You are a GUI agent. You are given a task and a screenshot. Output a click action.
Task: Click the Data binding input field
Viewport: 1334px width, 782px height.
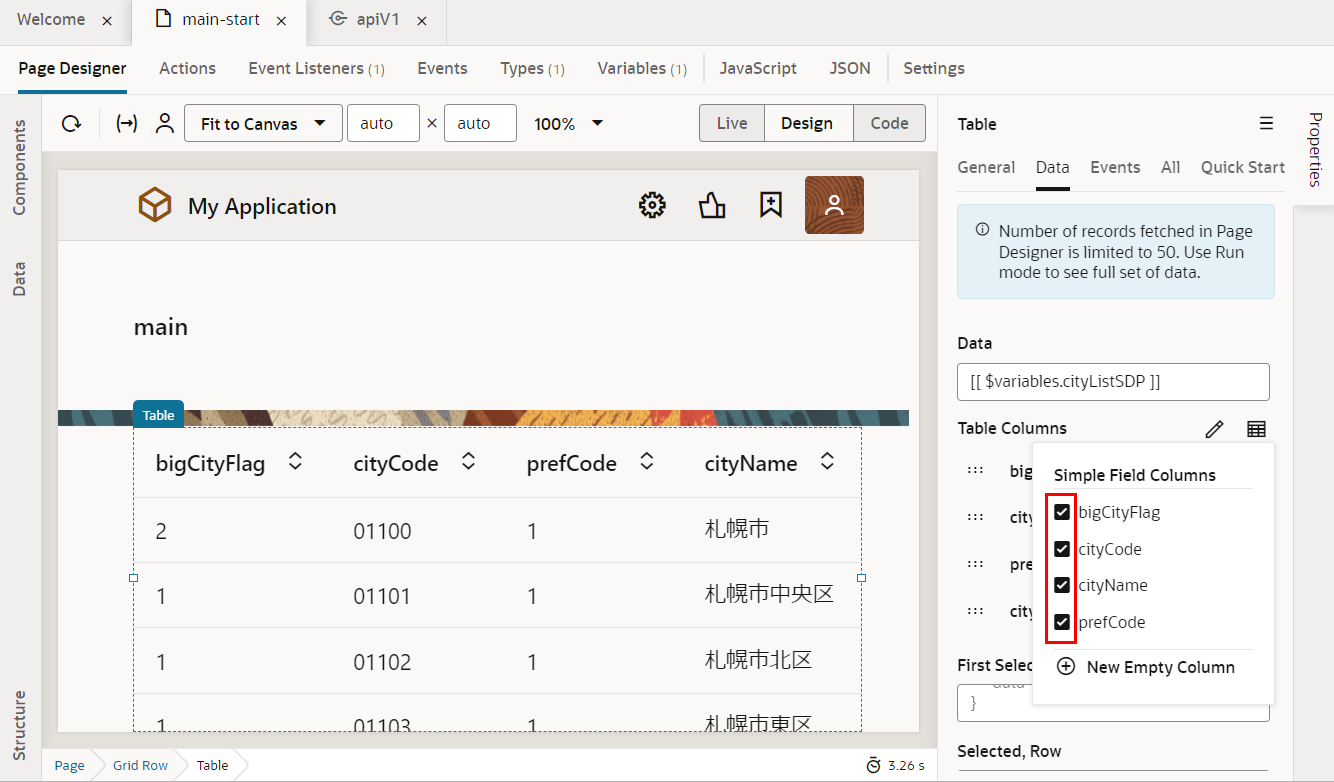[x=1113, y=382]
